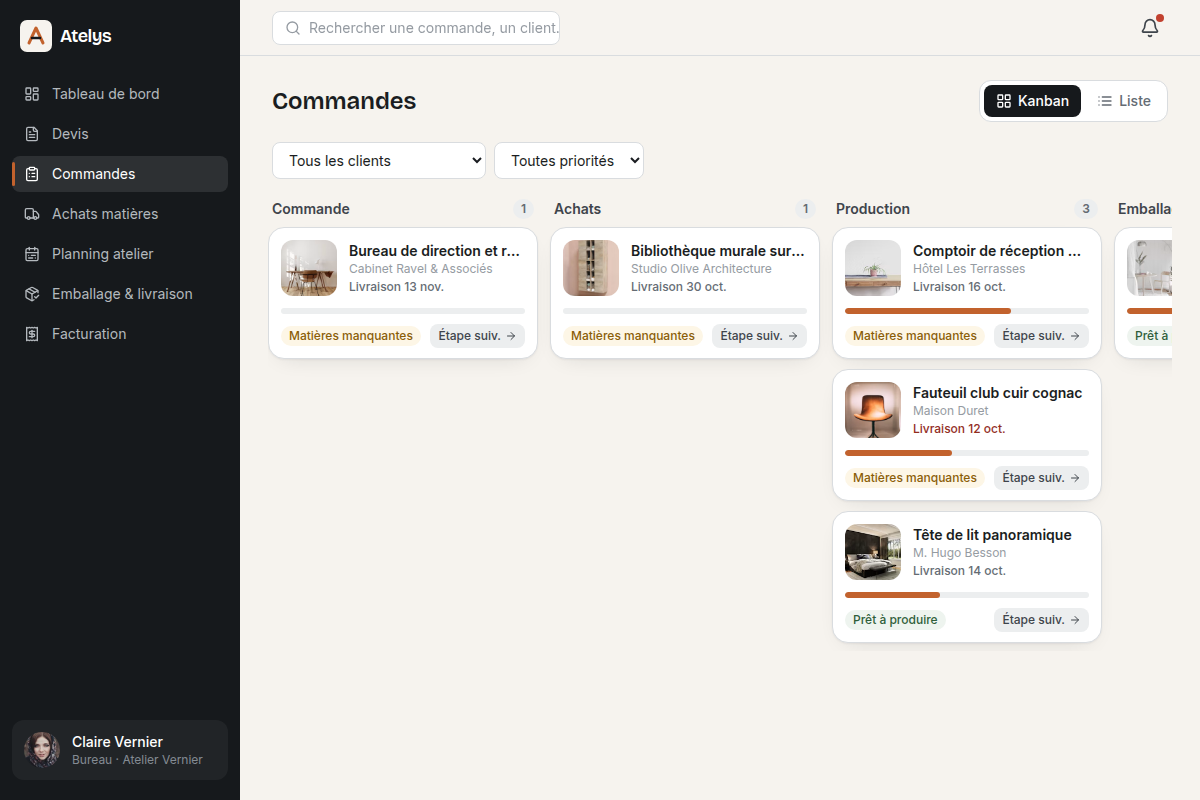The image size is (1200, 800).
Task: Open notifications bell
Action: click(1150, 28)
